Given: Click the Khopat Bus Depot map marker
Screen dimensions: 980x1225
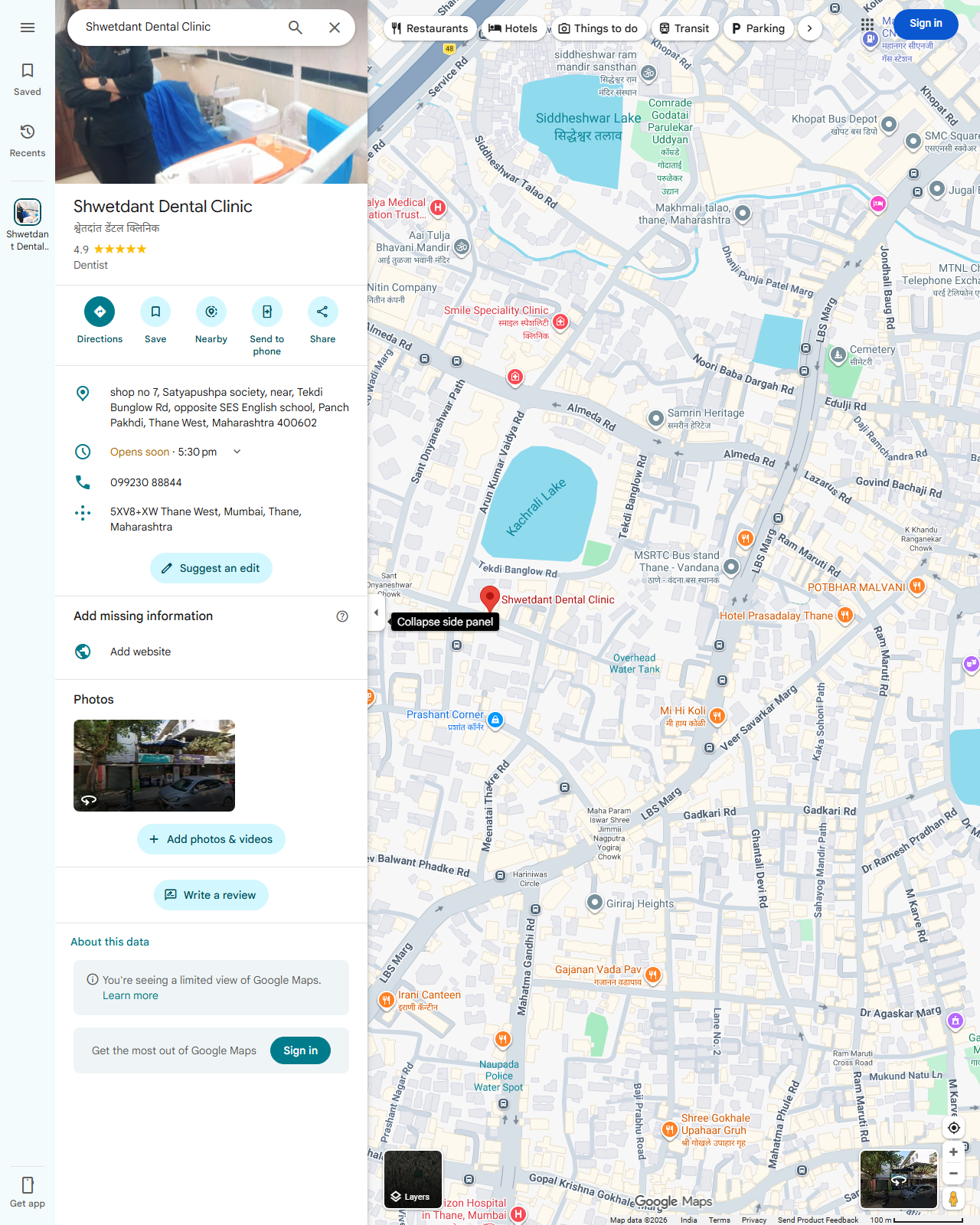Looking at the screenshot, I should point(889,124).
